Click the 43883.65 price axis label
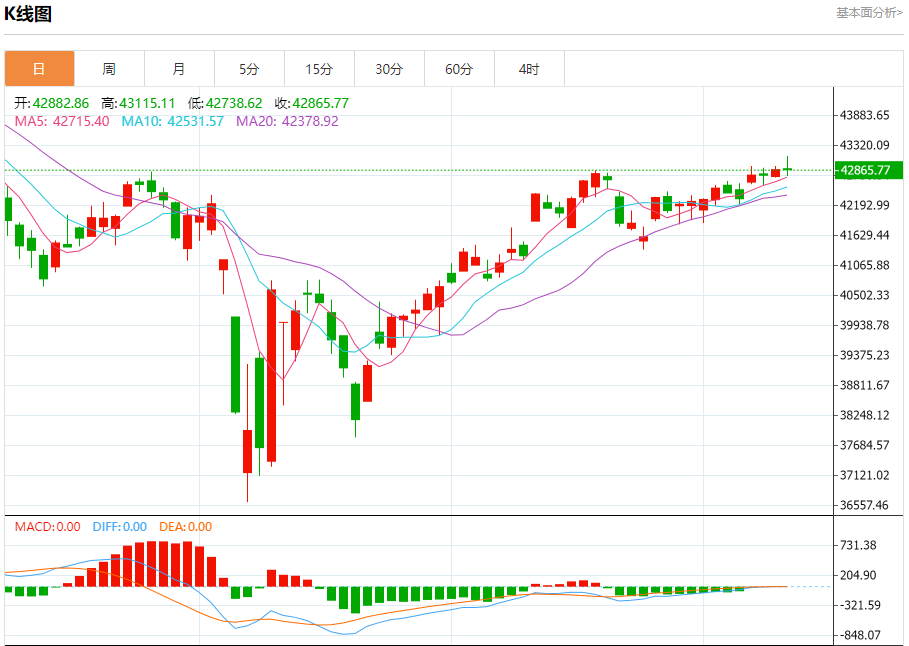Screen dimensions: 909x646 pyautogui.click(x=864, y=115)
